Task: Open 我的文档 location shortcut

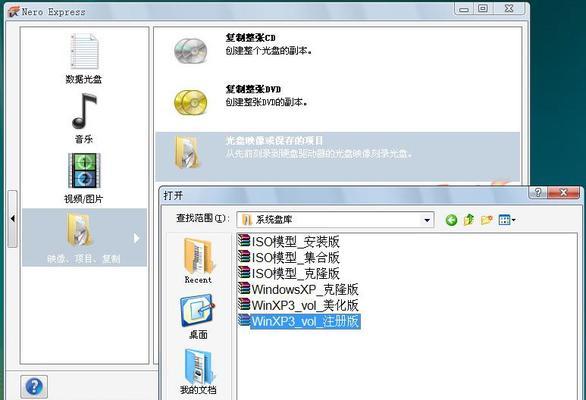Action: pos(198,371)
